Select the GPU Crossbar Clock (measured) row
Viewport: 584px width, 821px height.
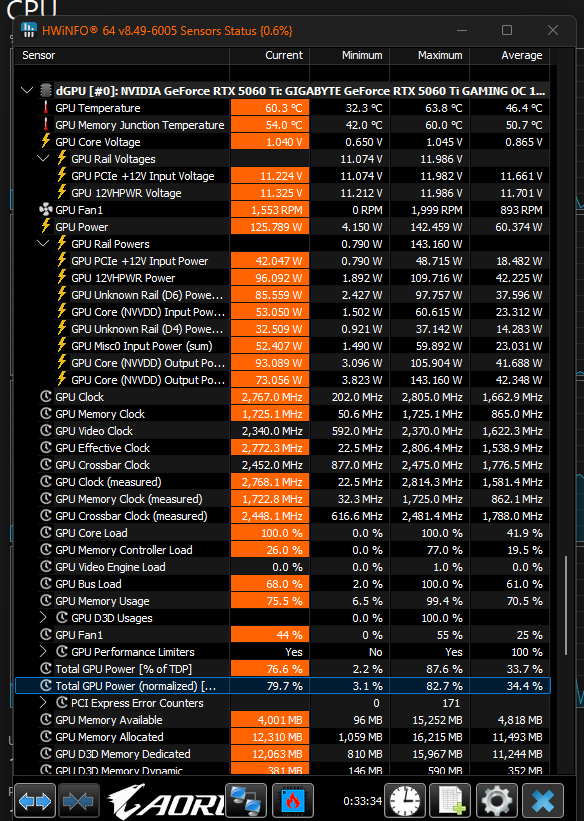[283, 516]
